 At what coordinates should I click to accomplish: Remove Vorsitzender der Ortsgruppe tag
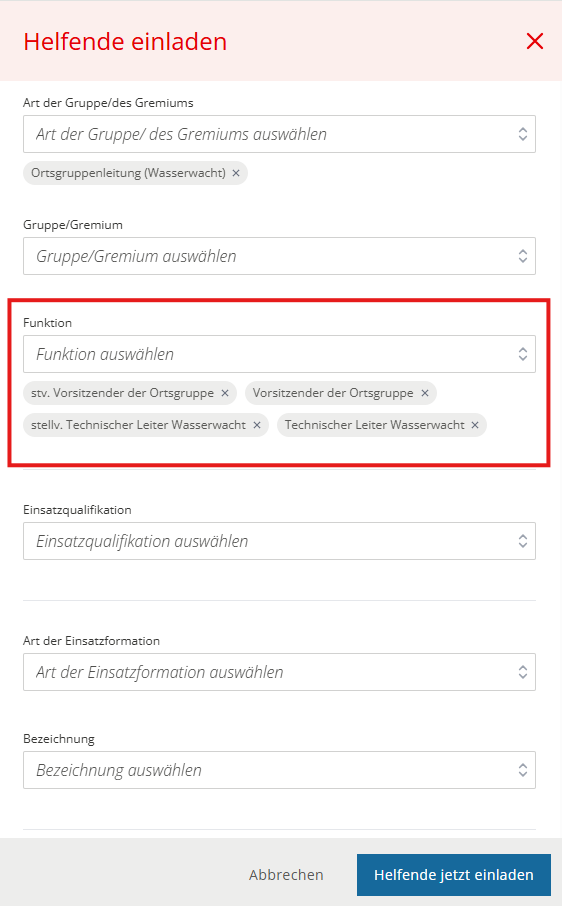pos(425,393)
